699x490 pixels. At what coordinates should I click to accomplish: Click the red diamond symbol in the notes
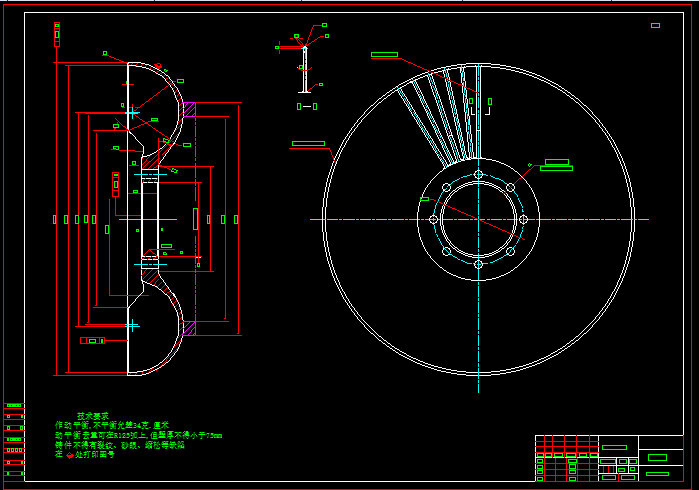click(x=70, y=455)
